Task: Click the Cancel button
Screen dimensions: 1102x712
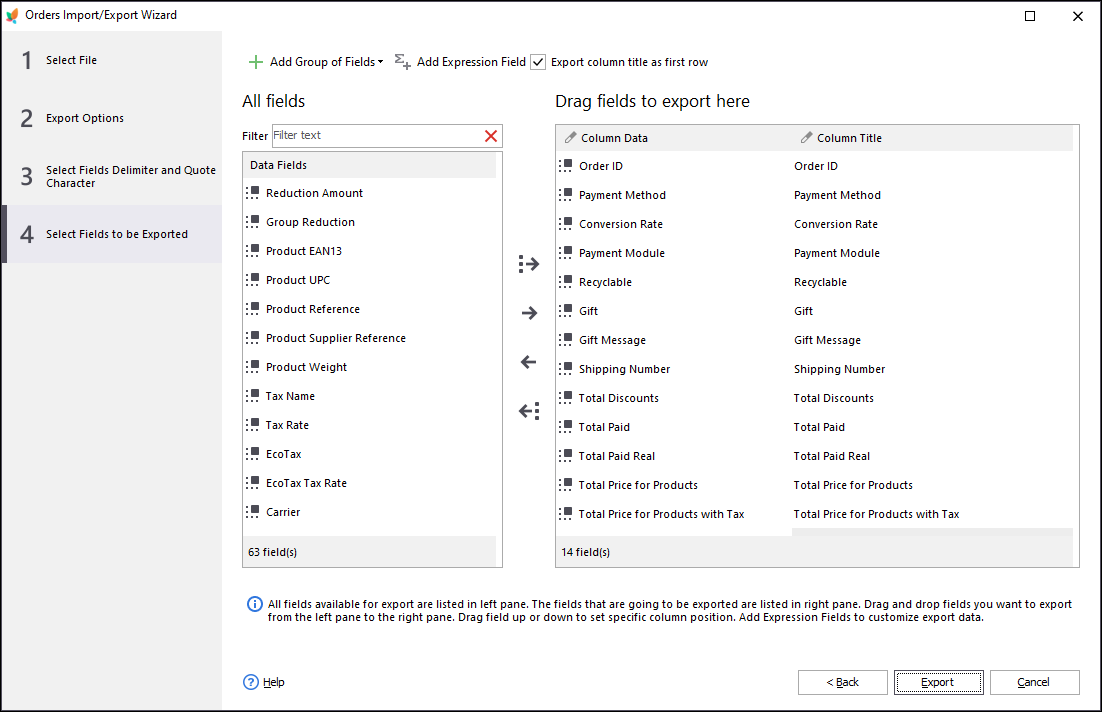Action: pos(1035,682)
